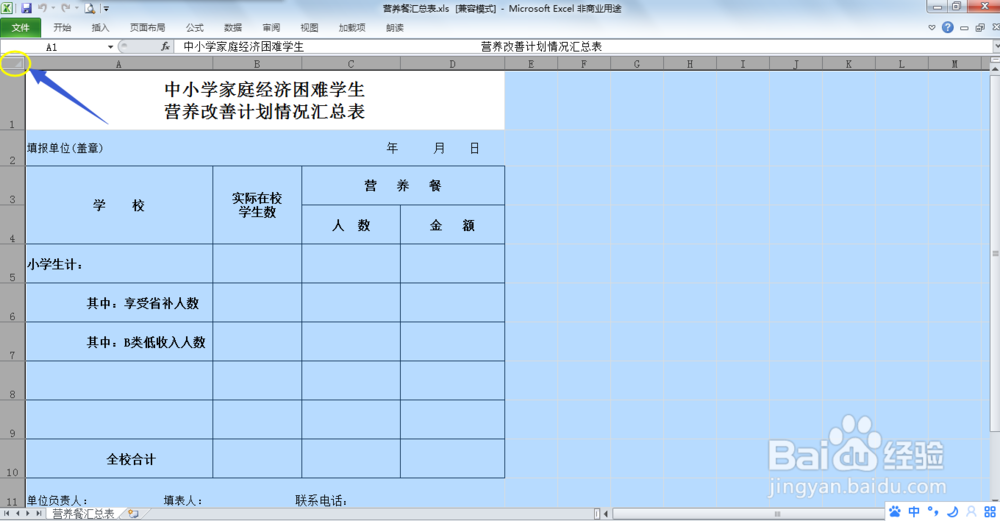
Task: Expand the formula bar with right-end arrow
Action: click(996, 47)
